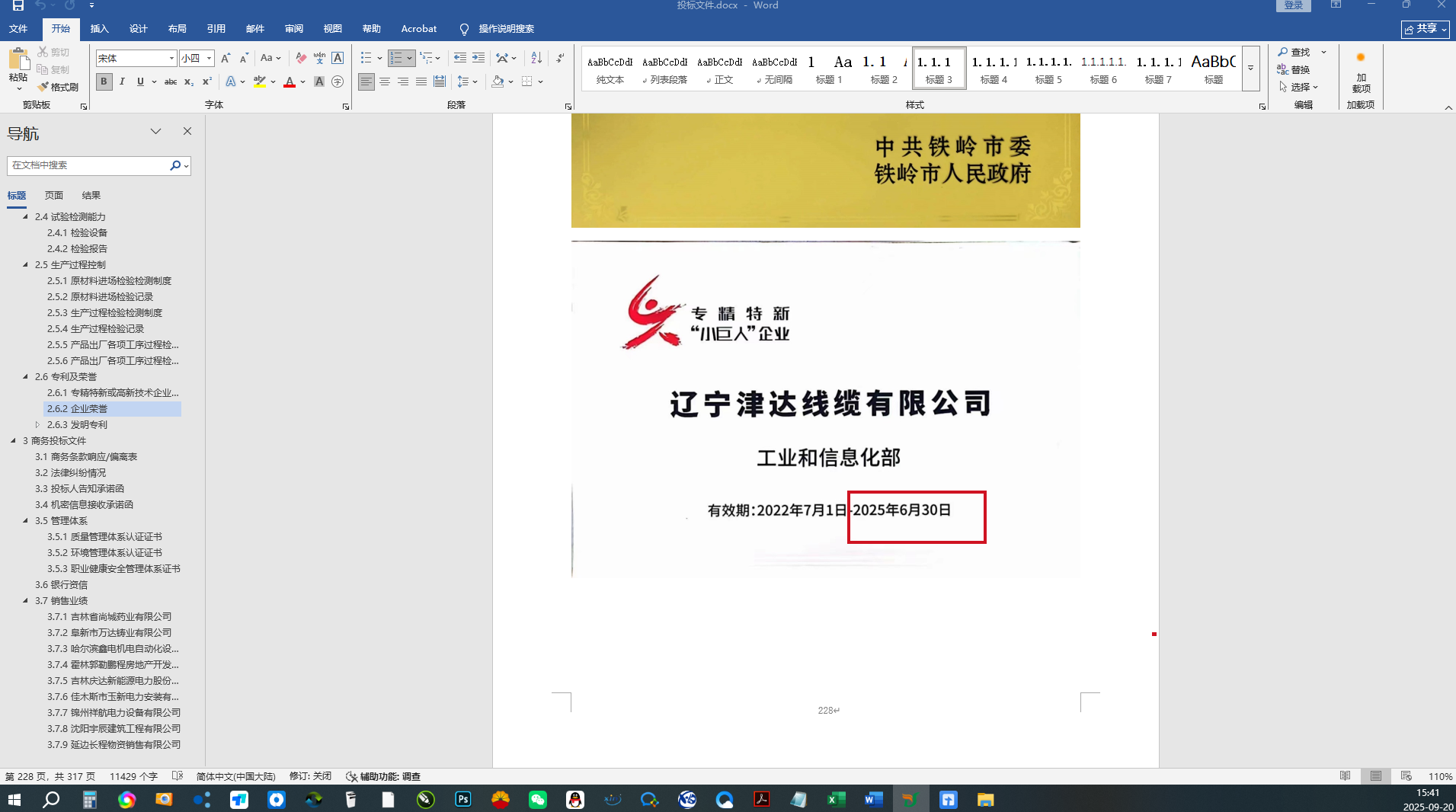The height and width of the screenshot is (812, 1456).
Task: Open the navigation pane options chevron
Action: (155, 131)
